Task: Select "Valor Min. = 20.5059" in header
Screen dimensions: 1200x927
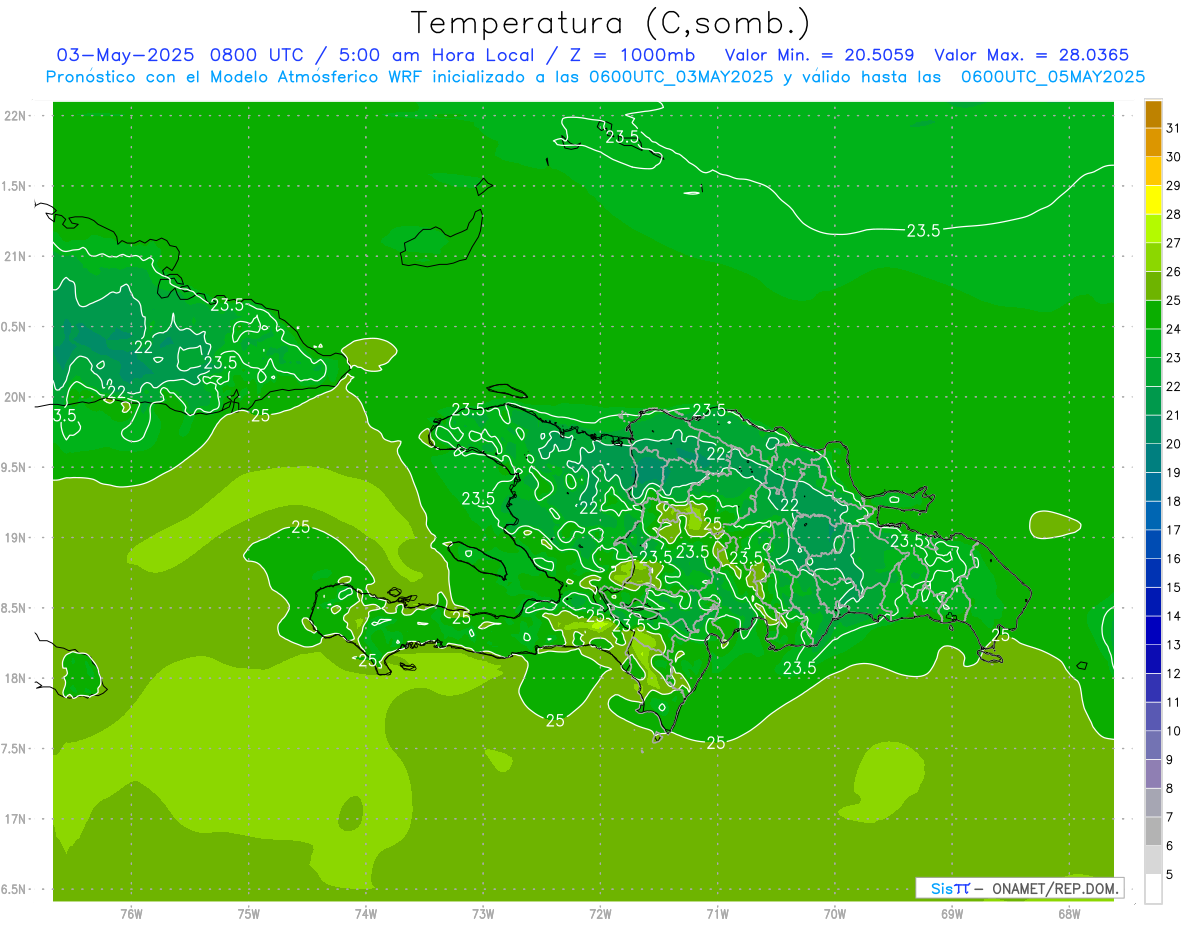Action: tap(821, 55)
